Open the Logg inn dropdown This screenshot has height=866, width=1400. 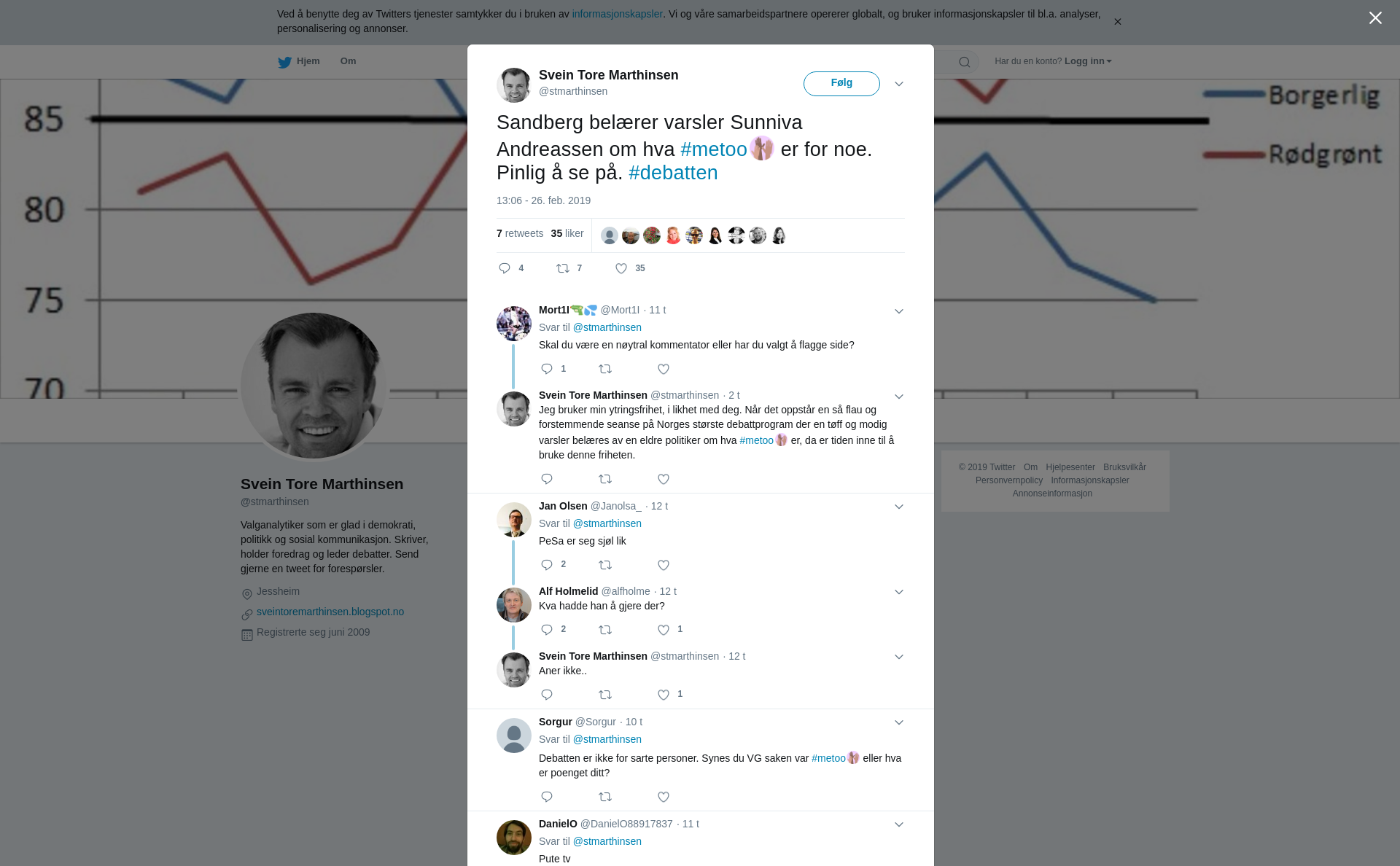1087,61
